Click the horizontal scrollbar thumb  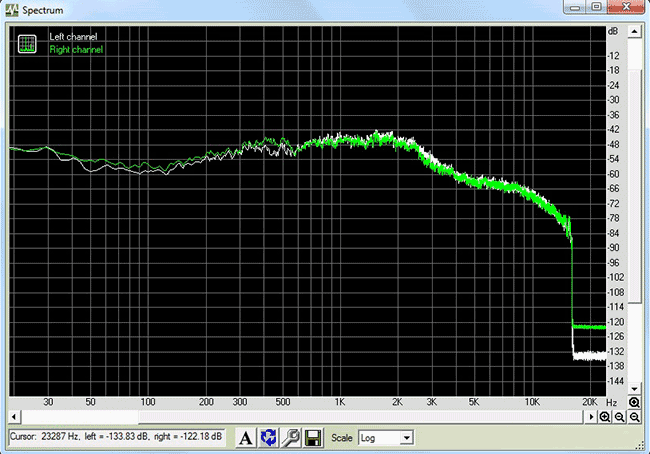point(75,416)
